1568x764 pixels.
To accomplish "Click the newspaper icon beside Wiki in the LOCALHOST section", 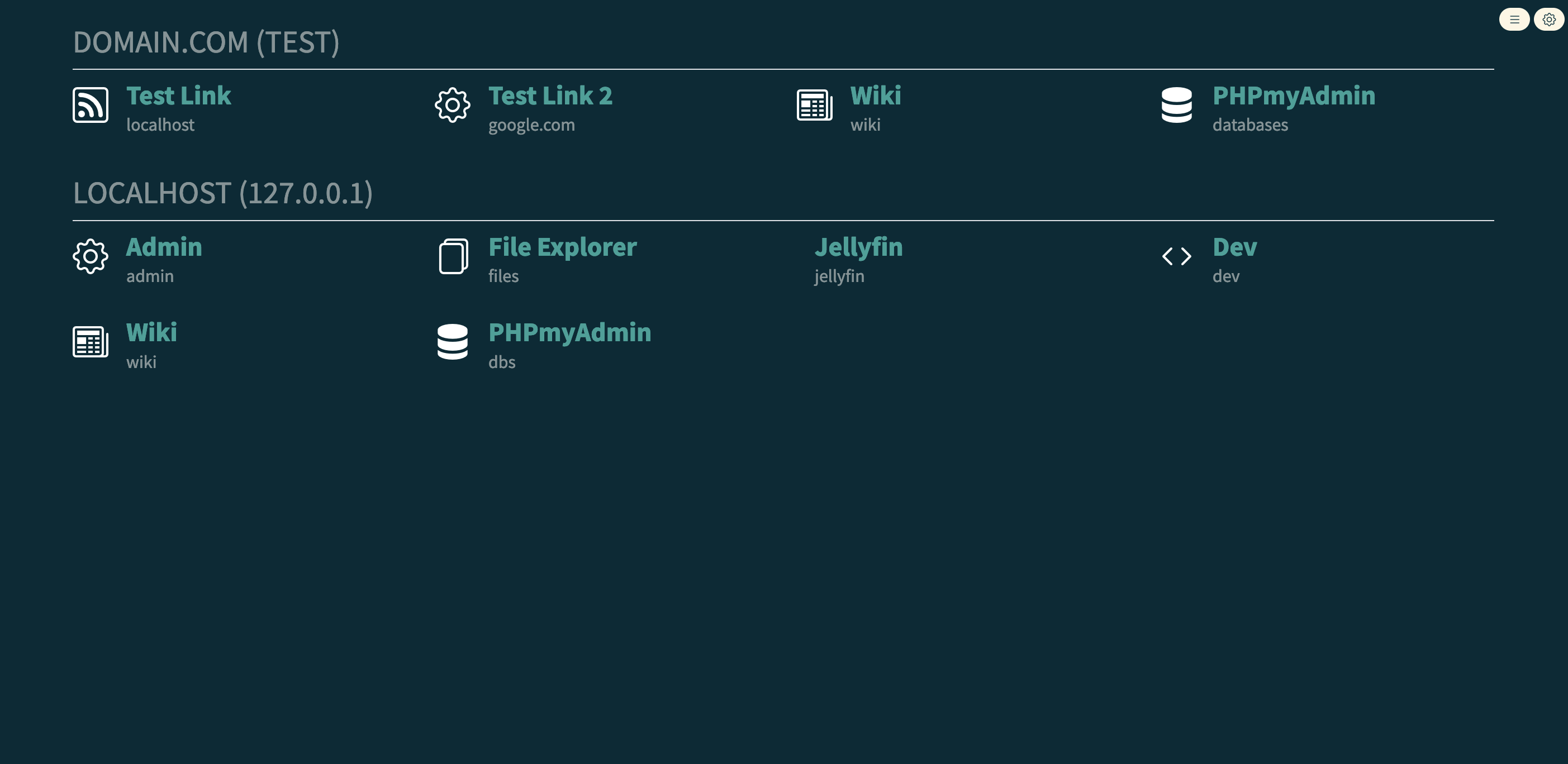I will click(91, 342).
